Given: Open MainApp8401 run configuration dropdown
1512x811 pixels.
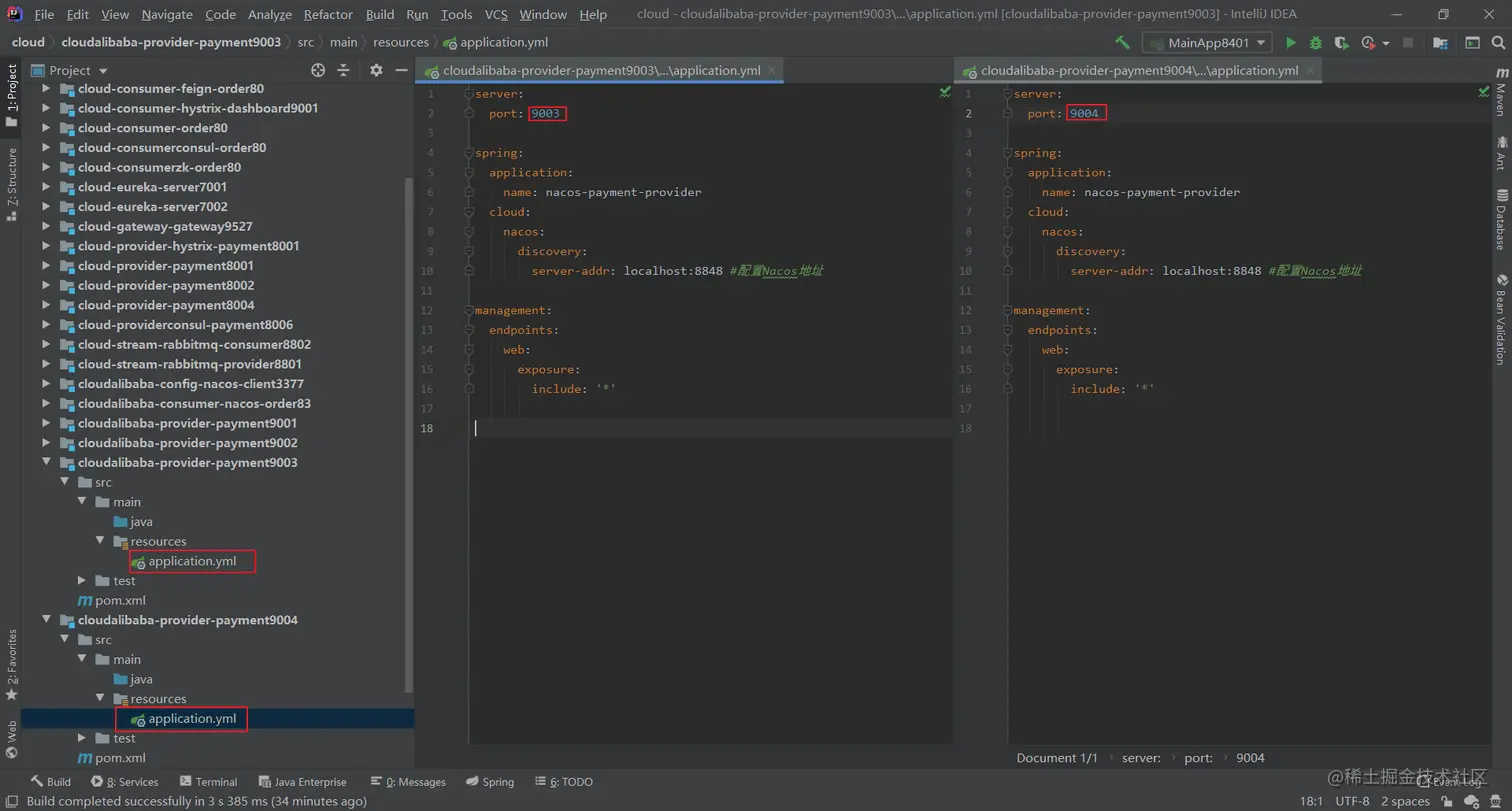Looking at the screenshot, I should click(1207, 43).
